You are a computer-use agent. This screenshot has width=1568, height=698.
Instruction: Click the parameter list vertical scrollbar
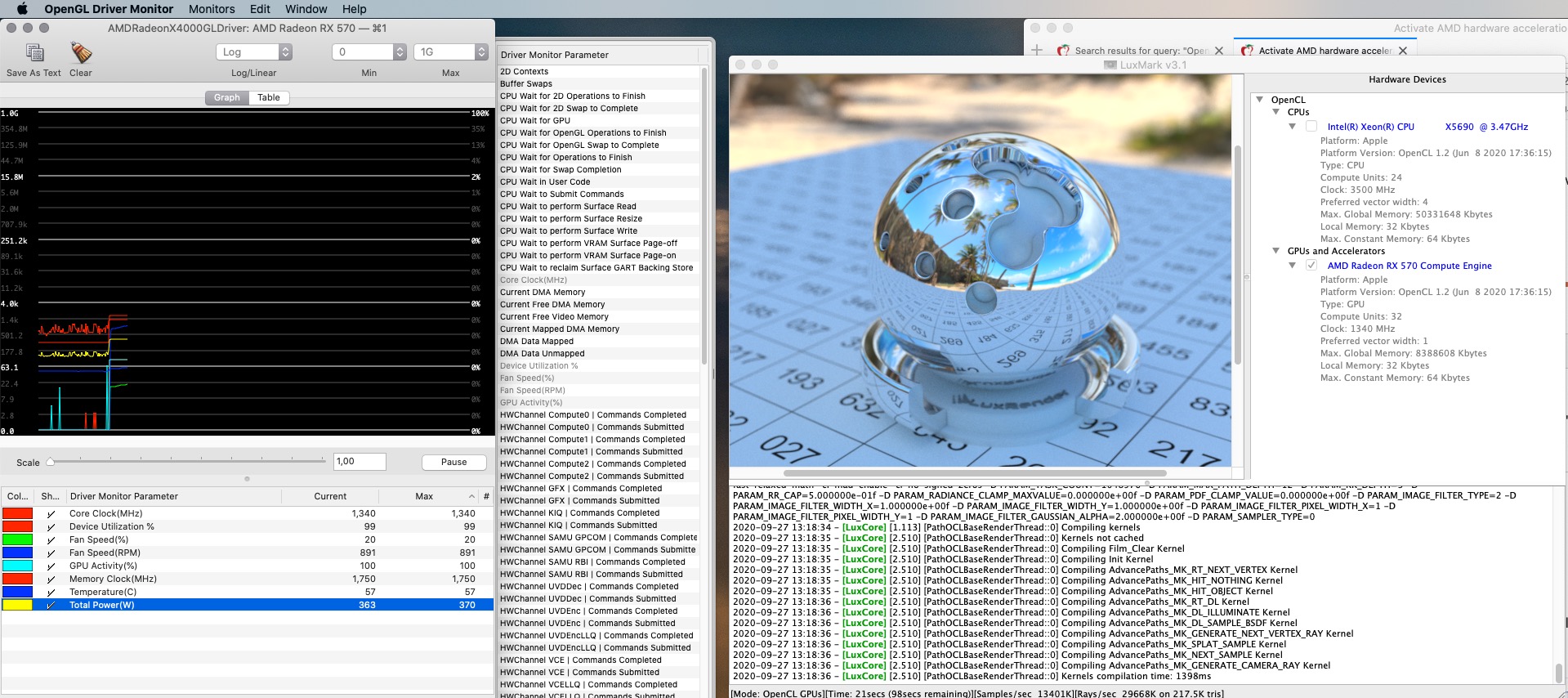[704, 216]
